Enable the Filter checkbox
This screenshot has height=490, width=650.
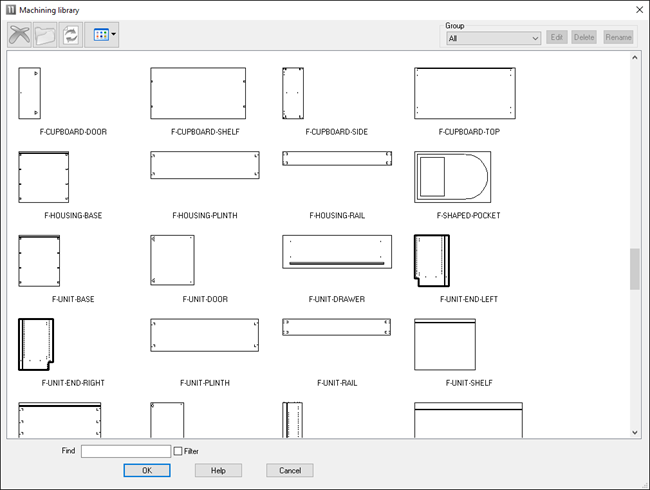pos(178,451)
